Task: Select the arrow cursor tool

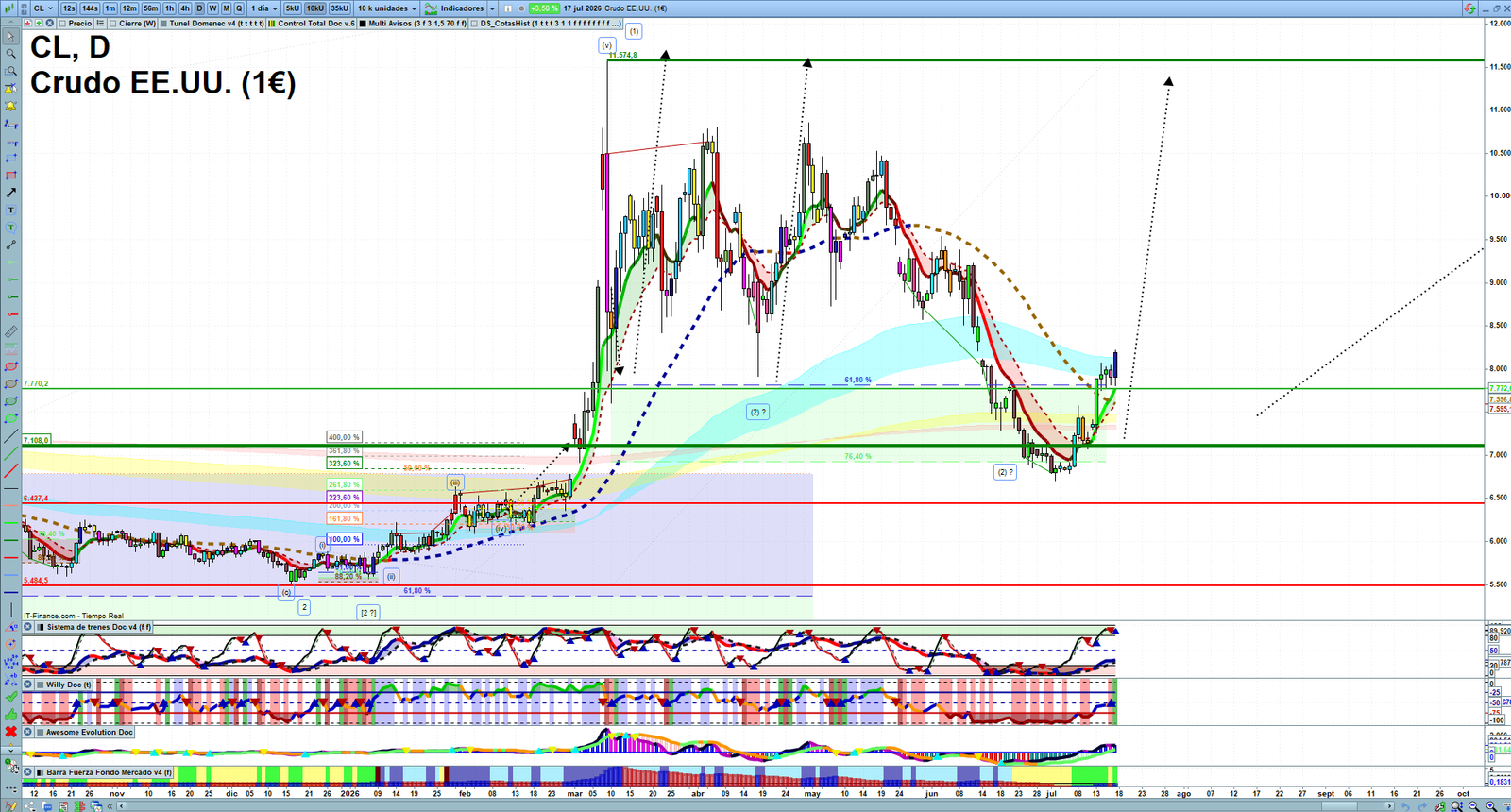Action: tap(10, 37)
